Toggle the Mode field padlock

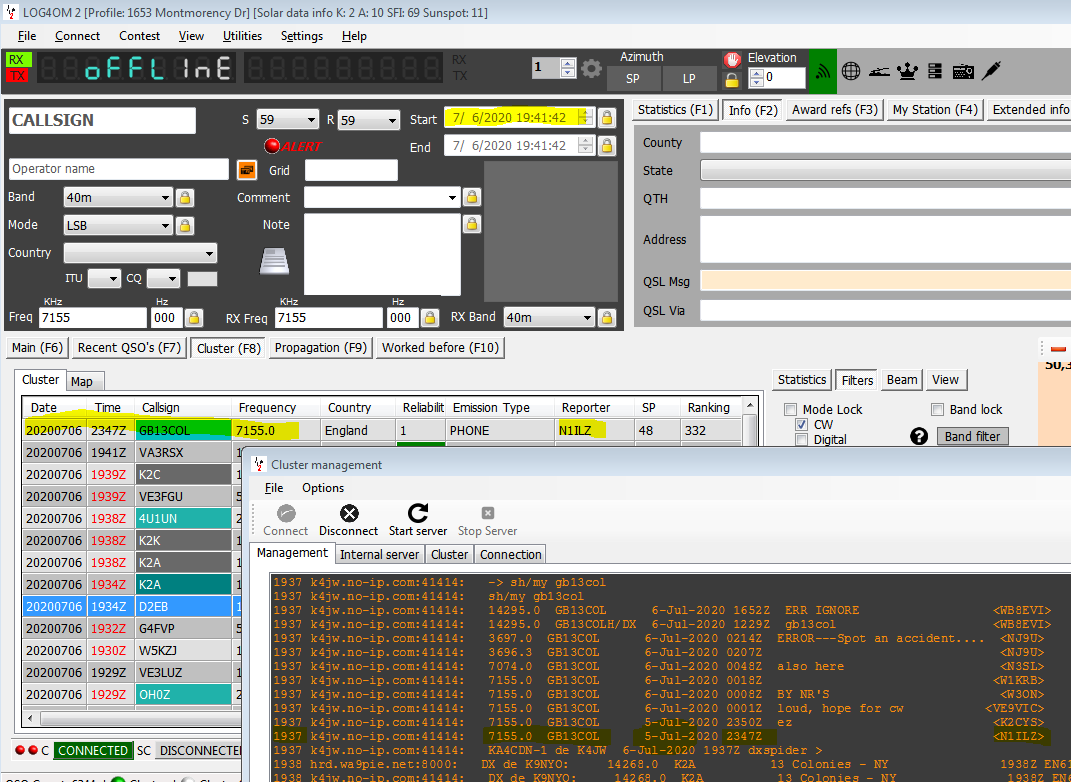point(184,225)
